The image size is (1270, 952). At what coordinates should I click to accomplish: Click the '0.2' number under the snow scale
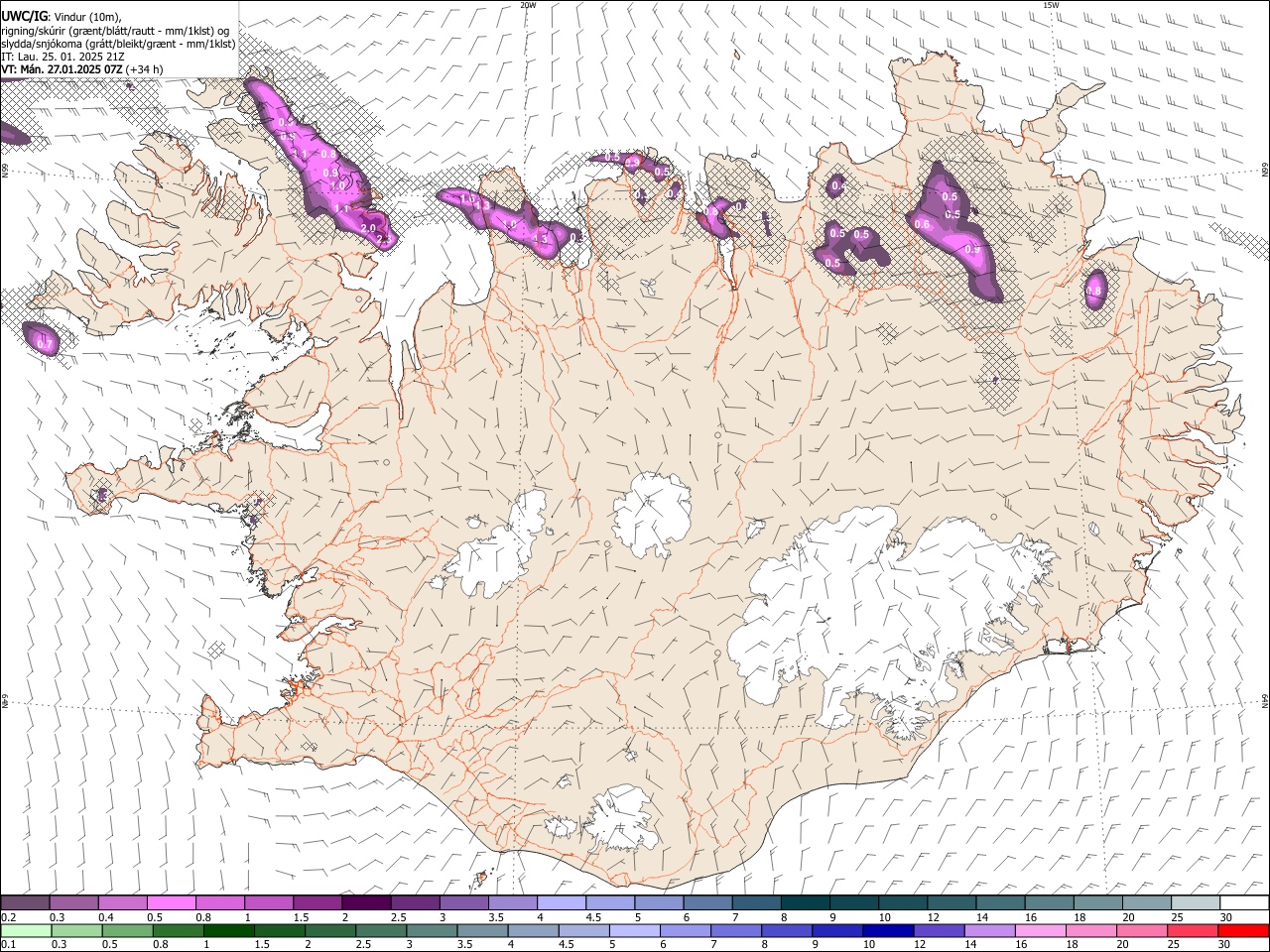pos(8,917)
